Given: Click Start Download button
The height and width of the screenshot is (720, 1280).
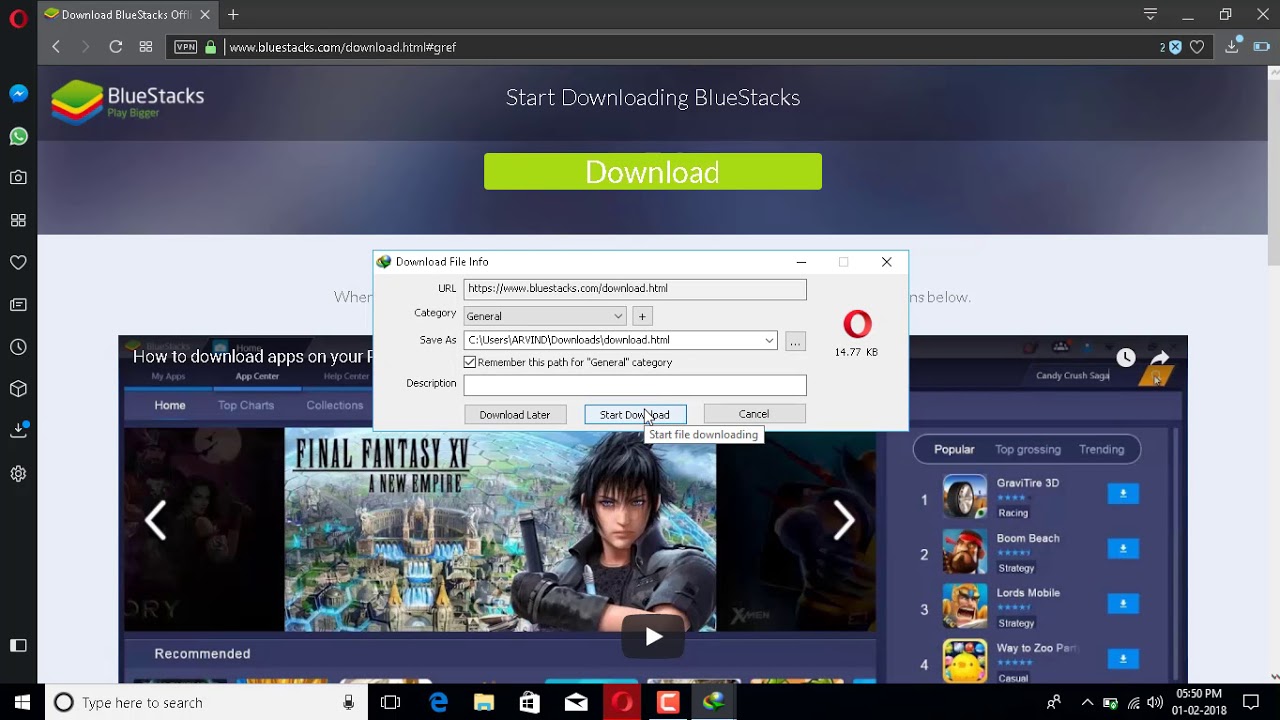Looking at the screenshot, I should (635, 414).
